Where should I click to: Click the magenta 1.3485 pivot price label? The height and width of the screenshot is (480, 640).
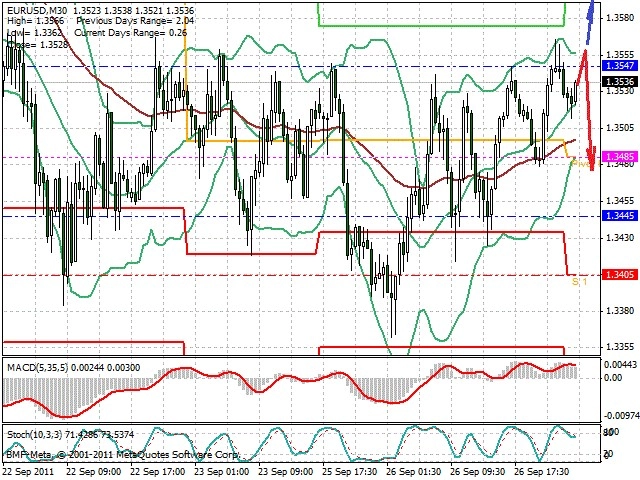[620, 157]
